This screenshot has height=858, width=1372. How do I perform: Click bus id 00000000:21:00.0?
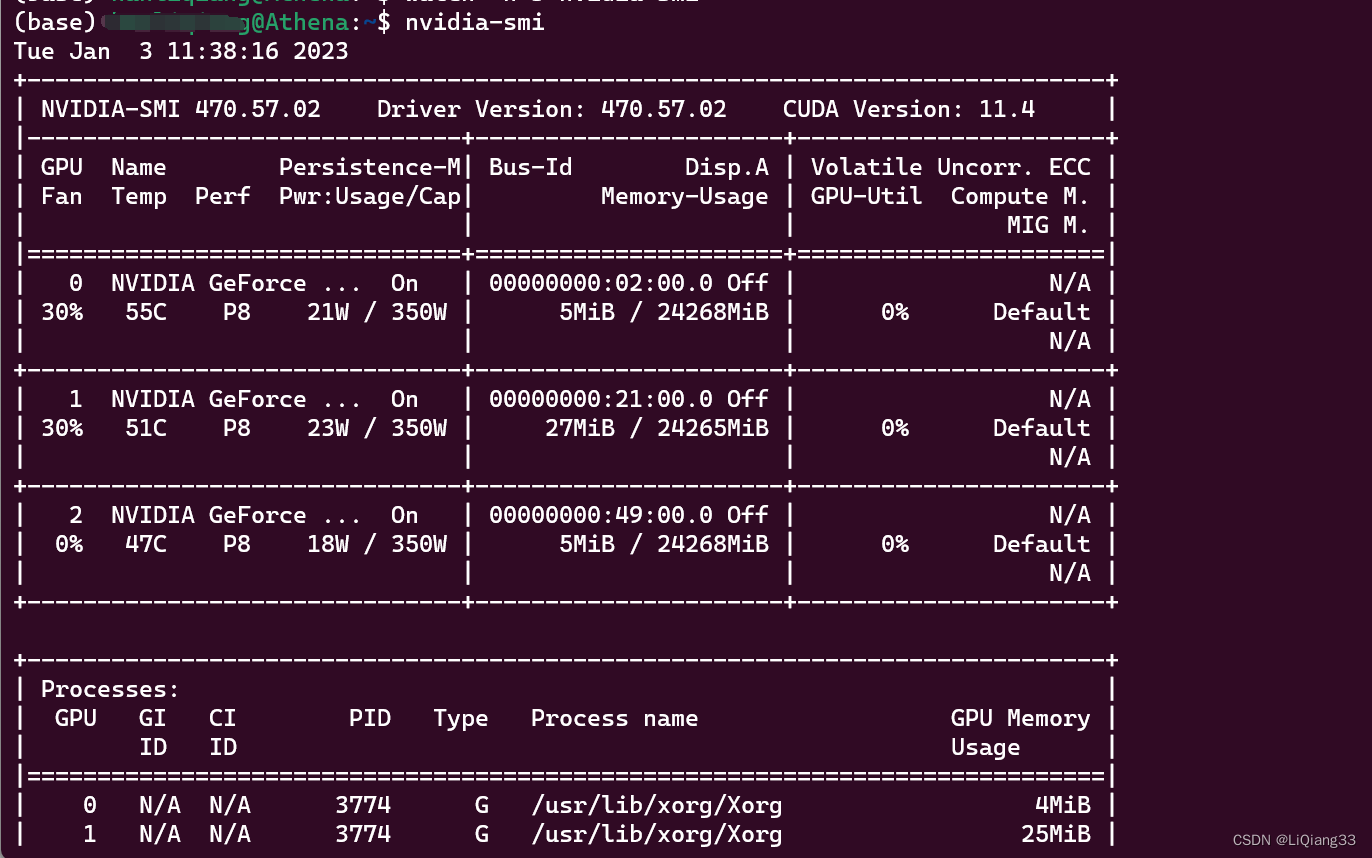pos(601,399)
